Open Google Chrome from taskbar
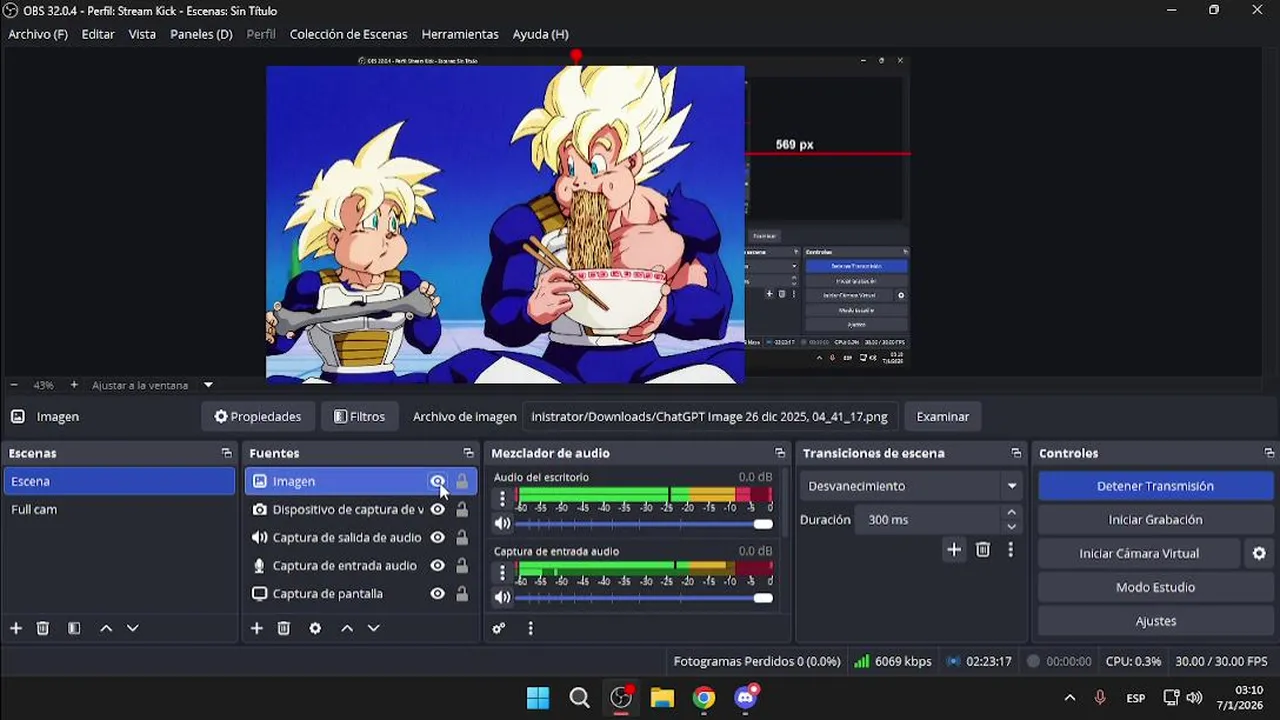 tap(704, 698)
